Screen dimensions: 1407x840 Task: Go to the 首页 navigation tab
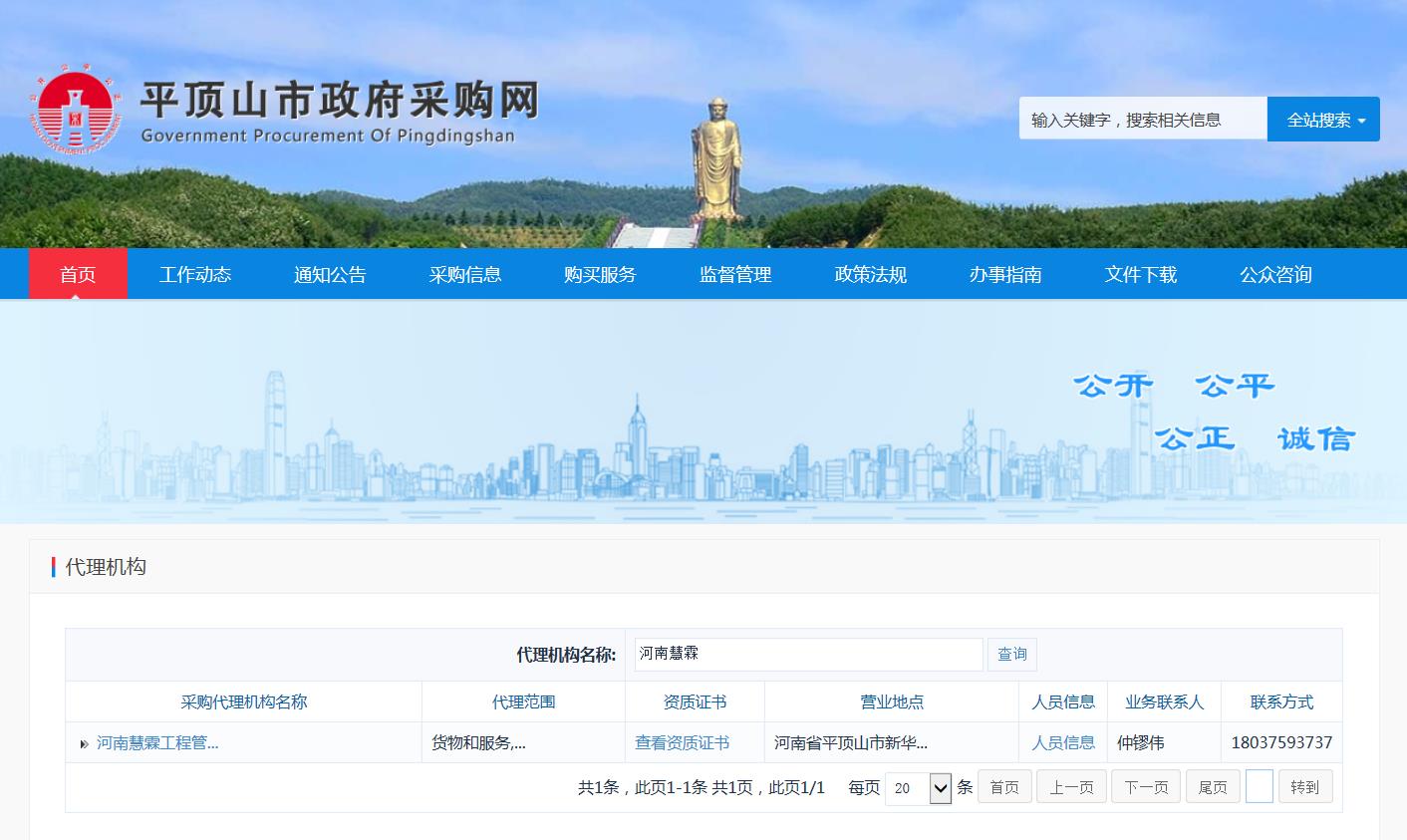tap(78, 275)
